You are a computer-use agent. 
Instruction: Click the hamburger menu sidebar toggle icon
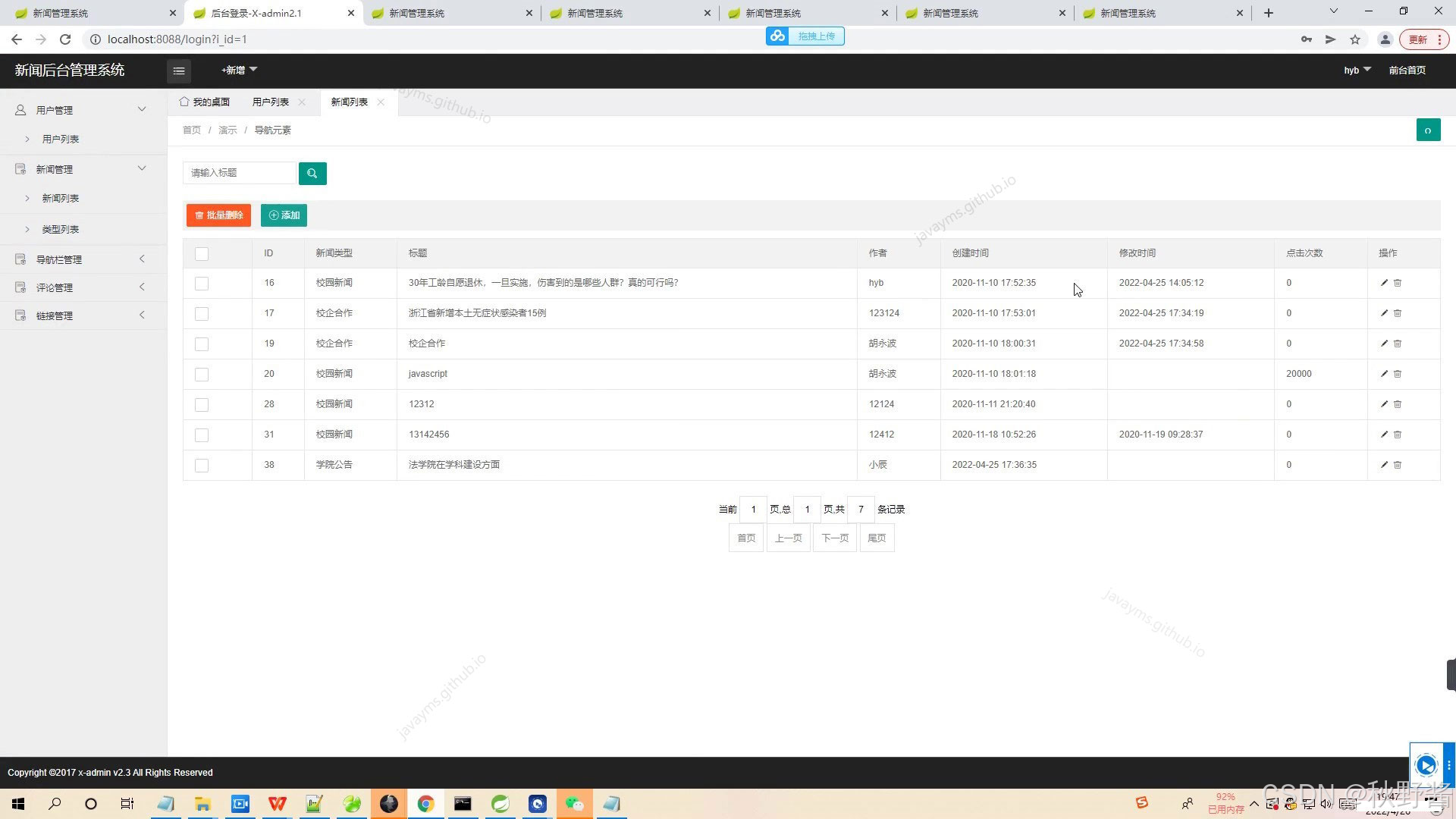click(179, 71)
